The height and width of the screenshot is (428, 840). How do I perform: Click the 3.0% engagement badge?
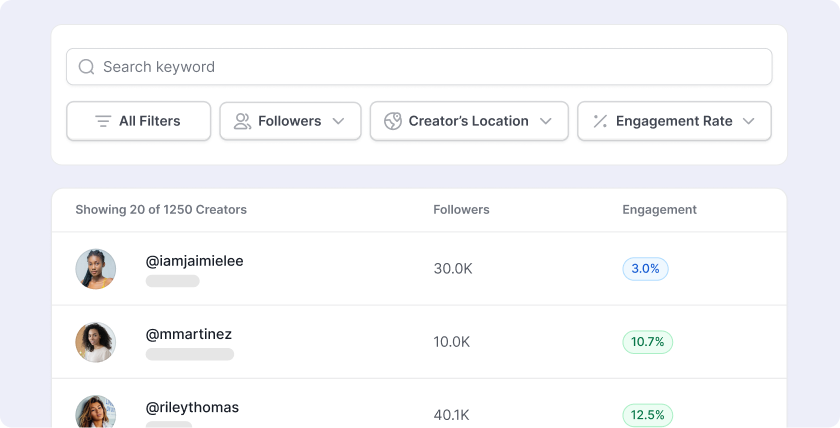pos(645,269)
